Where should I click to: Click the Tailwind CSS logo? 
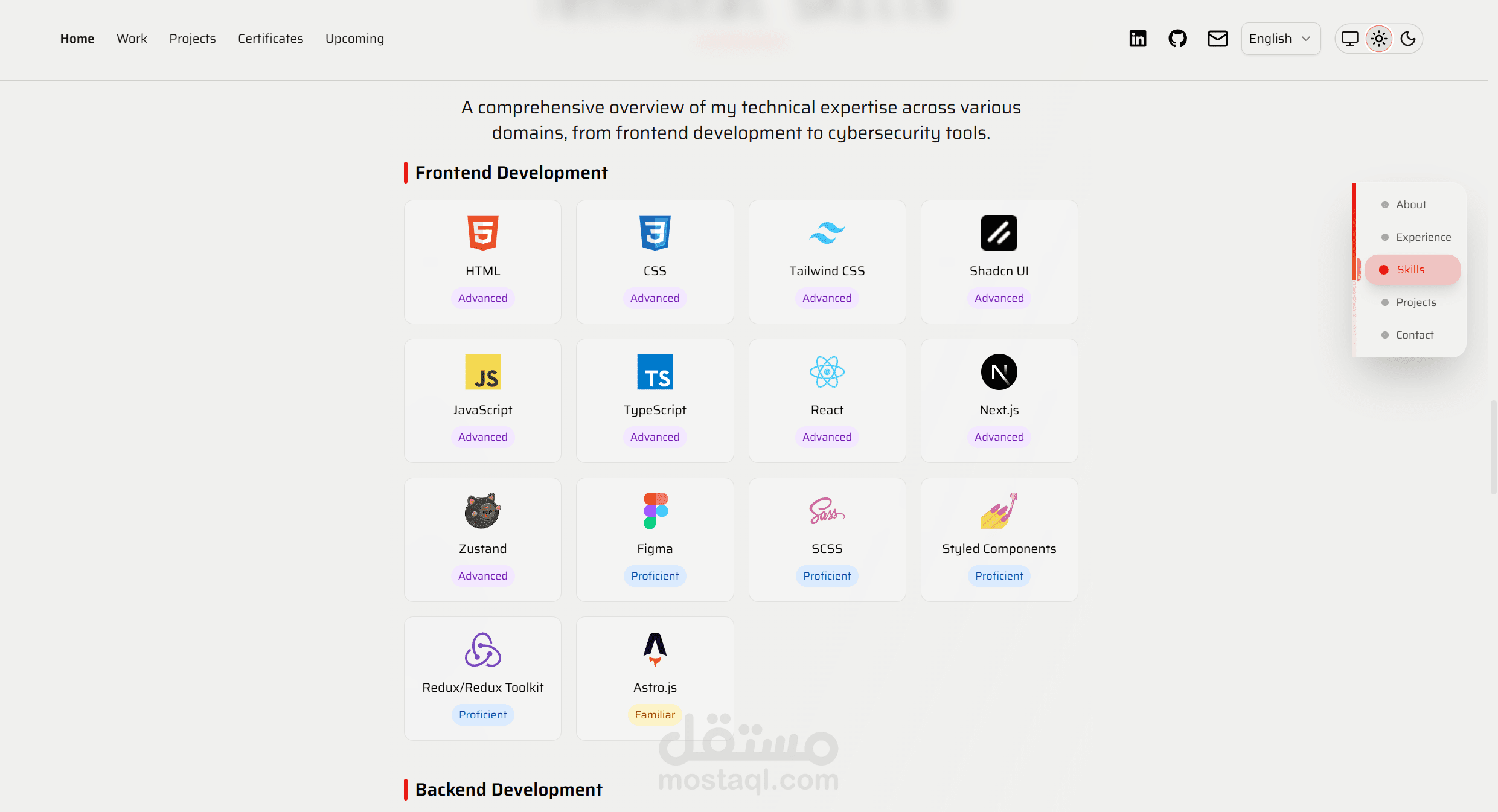tap(827, 233)
